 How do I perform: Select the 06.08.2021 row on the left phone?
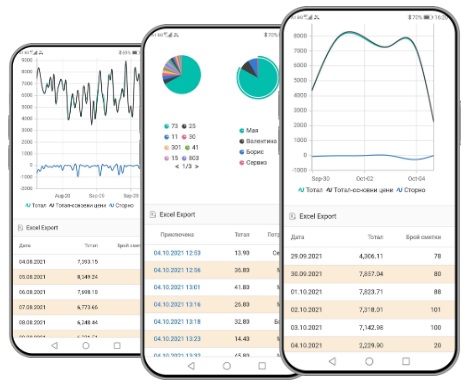pyautogui.click(x=78, y=292)
